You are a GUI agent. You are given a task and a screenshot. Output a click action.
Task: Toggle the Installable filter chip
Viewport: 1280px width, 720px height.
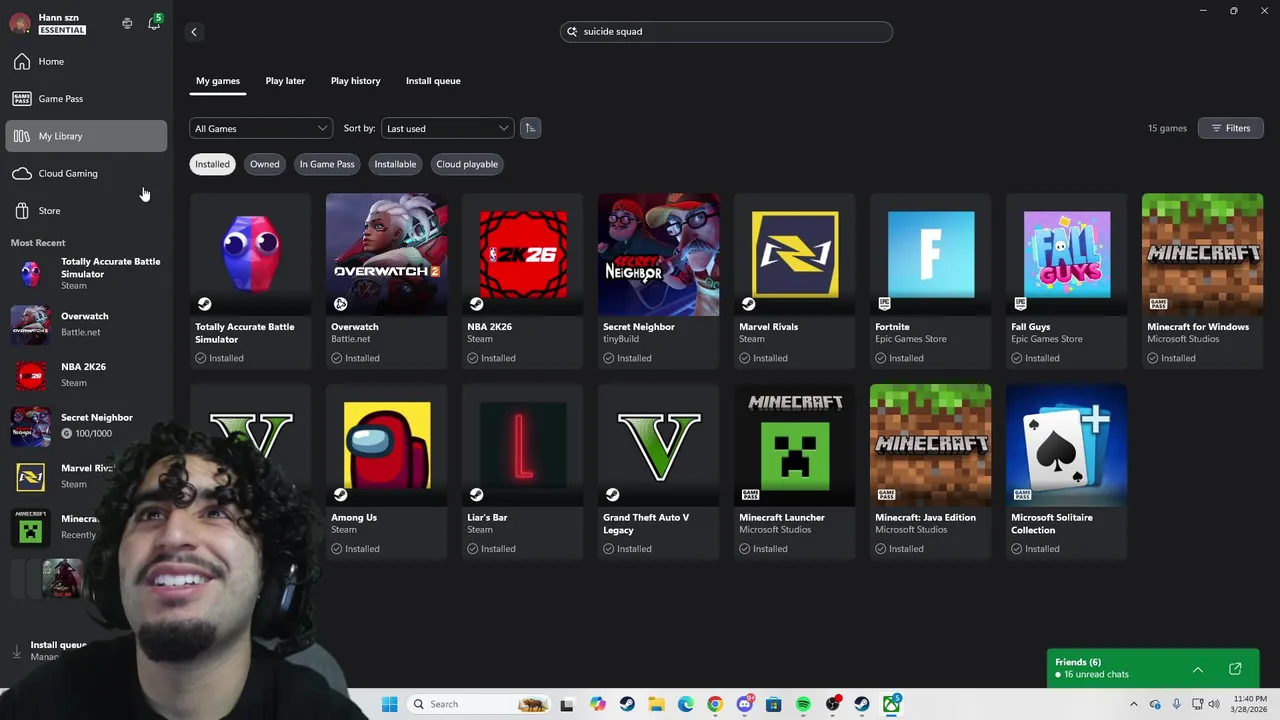(395, 164)
